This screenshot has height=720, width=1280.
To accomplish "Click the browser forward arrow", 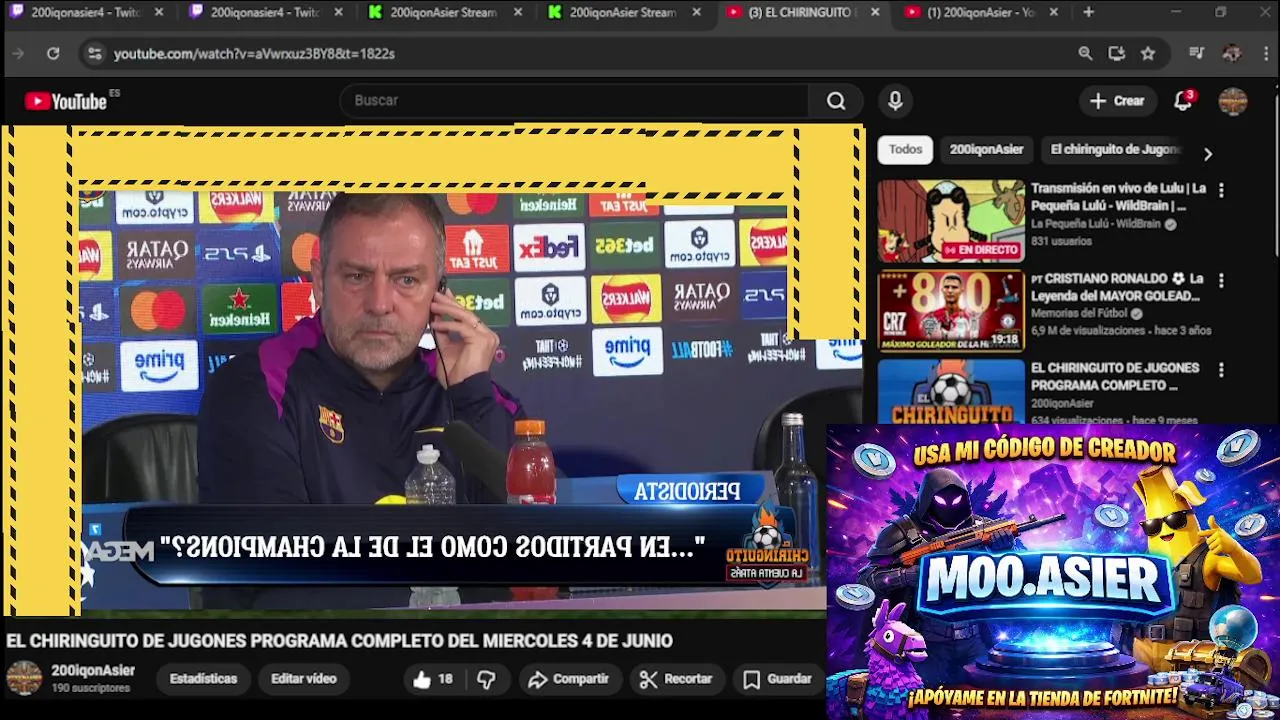I will [18, 53].
